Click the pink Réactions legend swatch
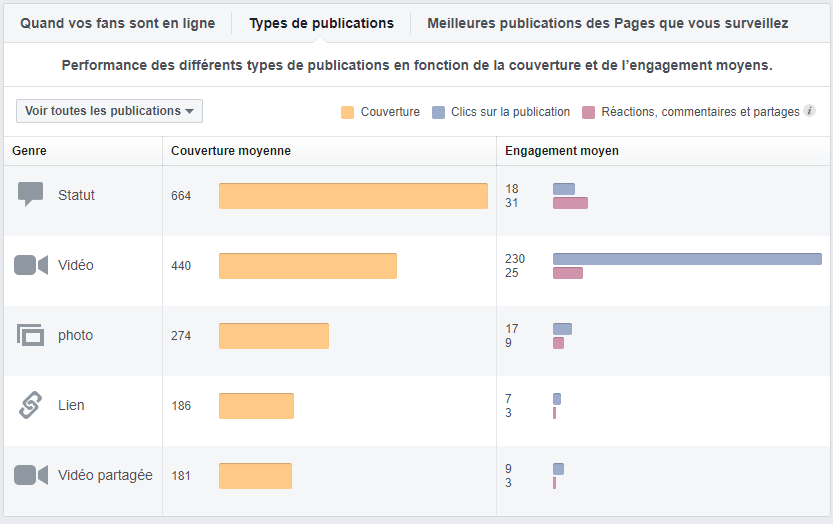833x524 pixels. [x=588, y=112]
